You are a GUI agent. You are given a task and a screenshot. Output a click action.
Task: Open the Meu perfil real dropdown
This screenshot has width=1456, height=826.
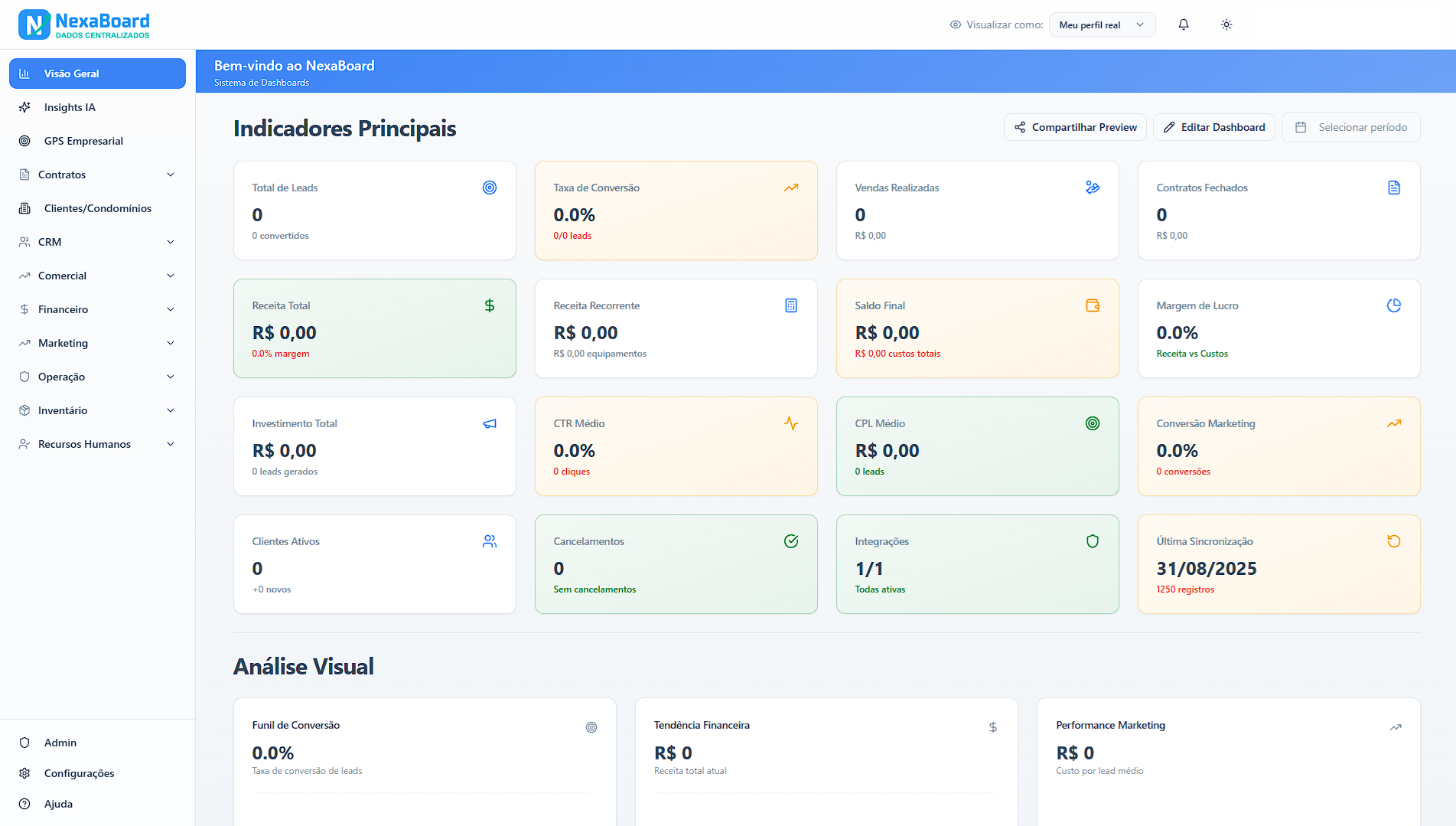[1102, 24]
